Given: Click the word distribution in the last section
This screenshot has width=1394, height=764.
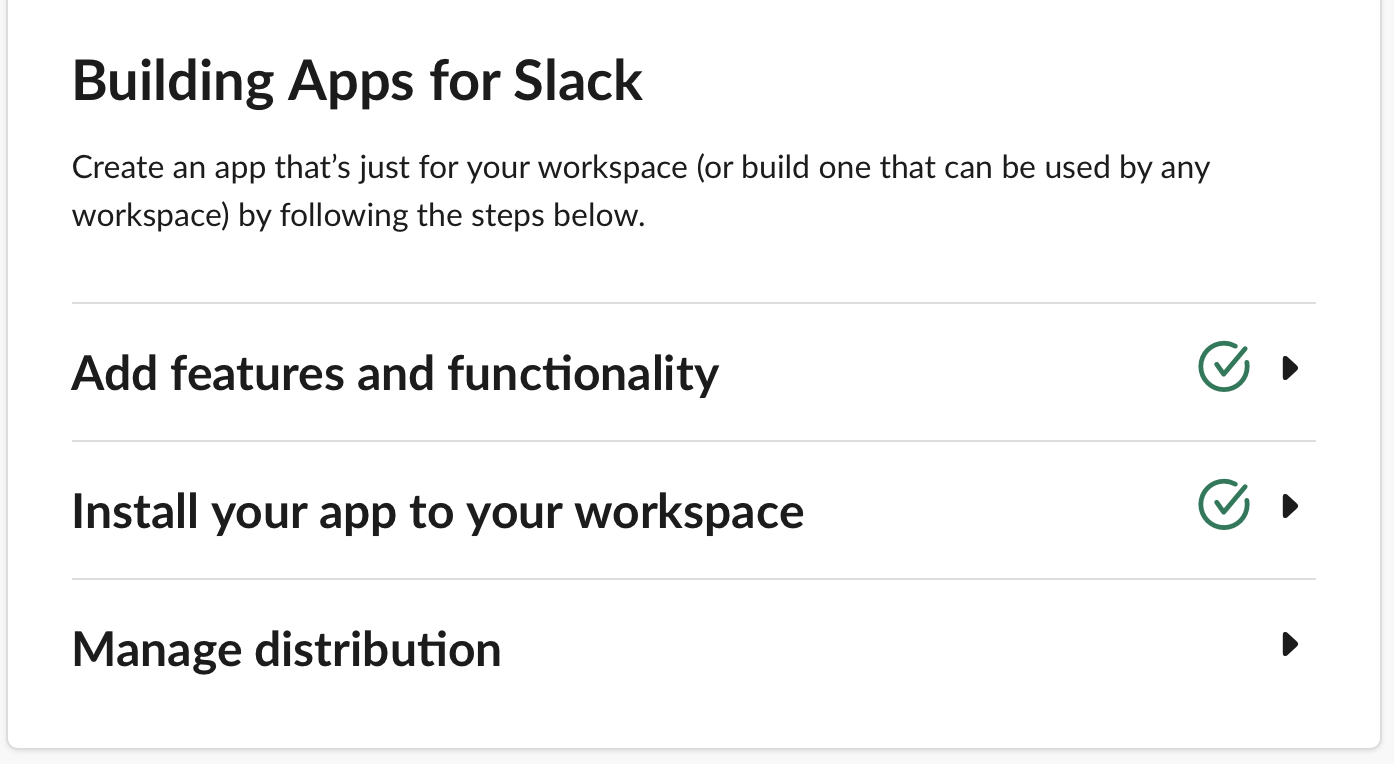Looking at the screenshot, I should click(378, 649).
